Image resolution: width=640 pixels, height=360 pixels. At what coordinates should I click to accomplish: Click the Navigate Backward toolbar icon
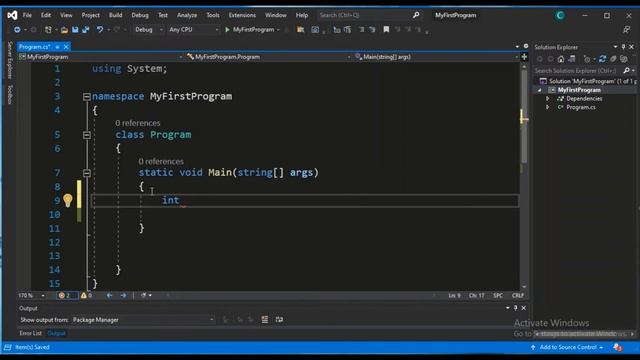17,30
